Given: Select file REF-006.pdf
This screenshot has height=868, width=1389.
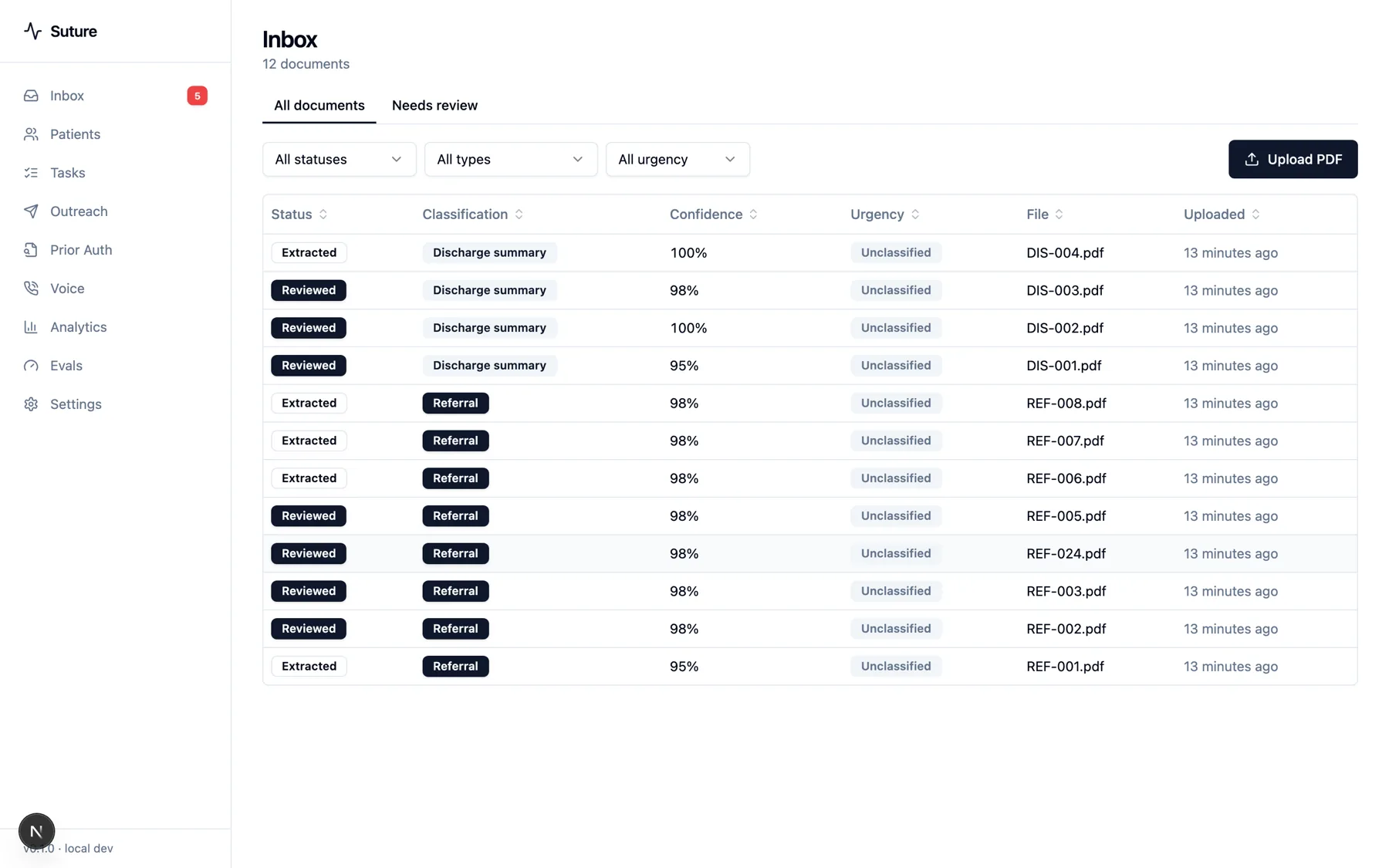Looking at the screenshot, I should (1066, 478).
